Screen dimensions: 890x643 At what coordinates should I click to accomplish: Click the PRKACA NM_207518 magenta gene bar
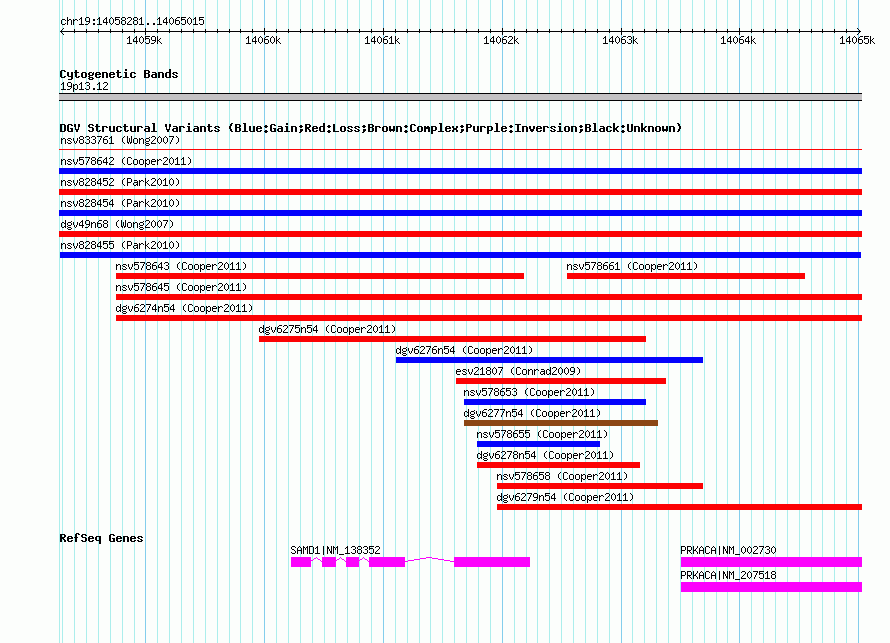771,587
